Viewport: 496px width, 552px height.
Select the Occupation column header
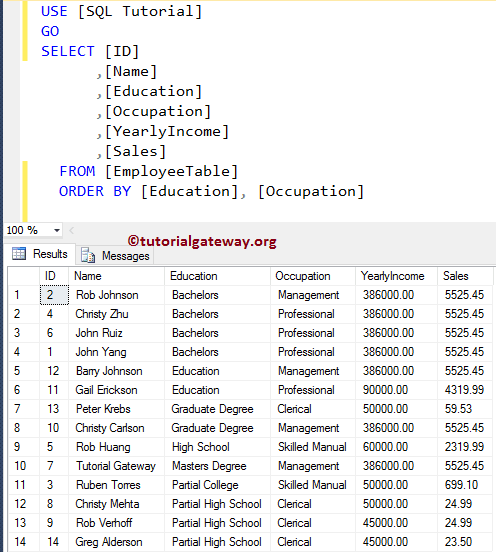click(x=313, y=276)
